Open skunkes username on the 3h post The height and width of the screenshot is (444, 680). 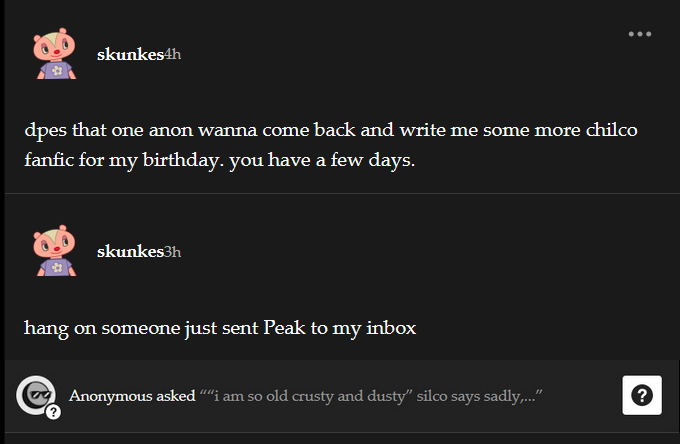point(130,251)
